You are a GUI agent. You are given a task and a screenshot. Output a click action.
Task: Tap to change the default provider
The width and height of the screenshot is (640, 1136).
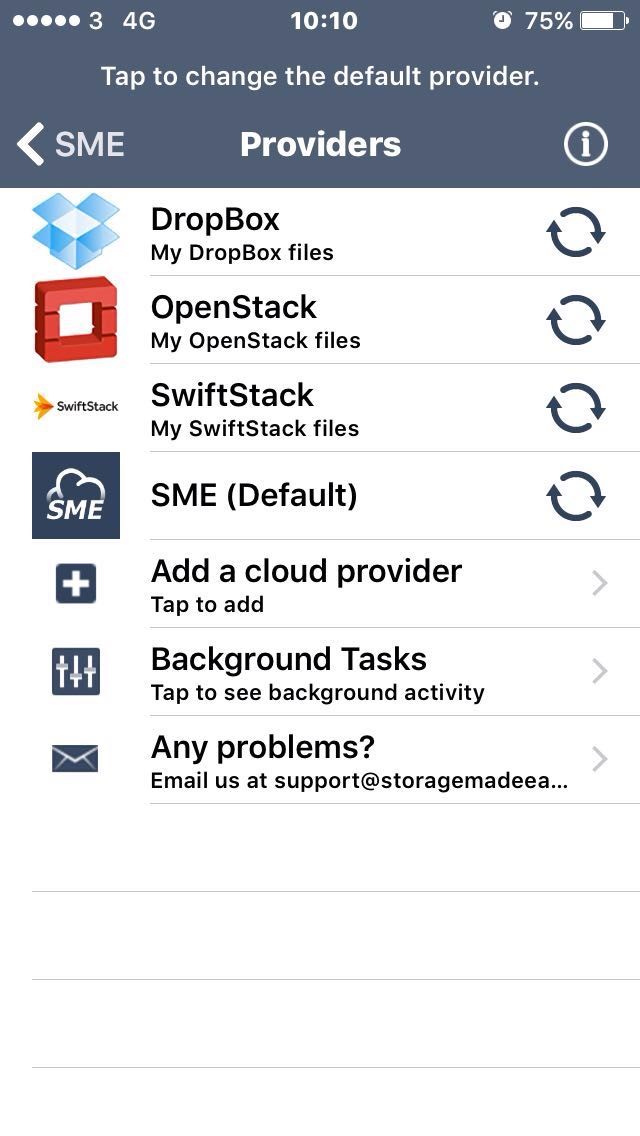[319, 76]
